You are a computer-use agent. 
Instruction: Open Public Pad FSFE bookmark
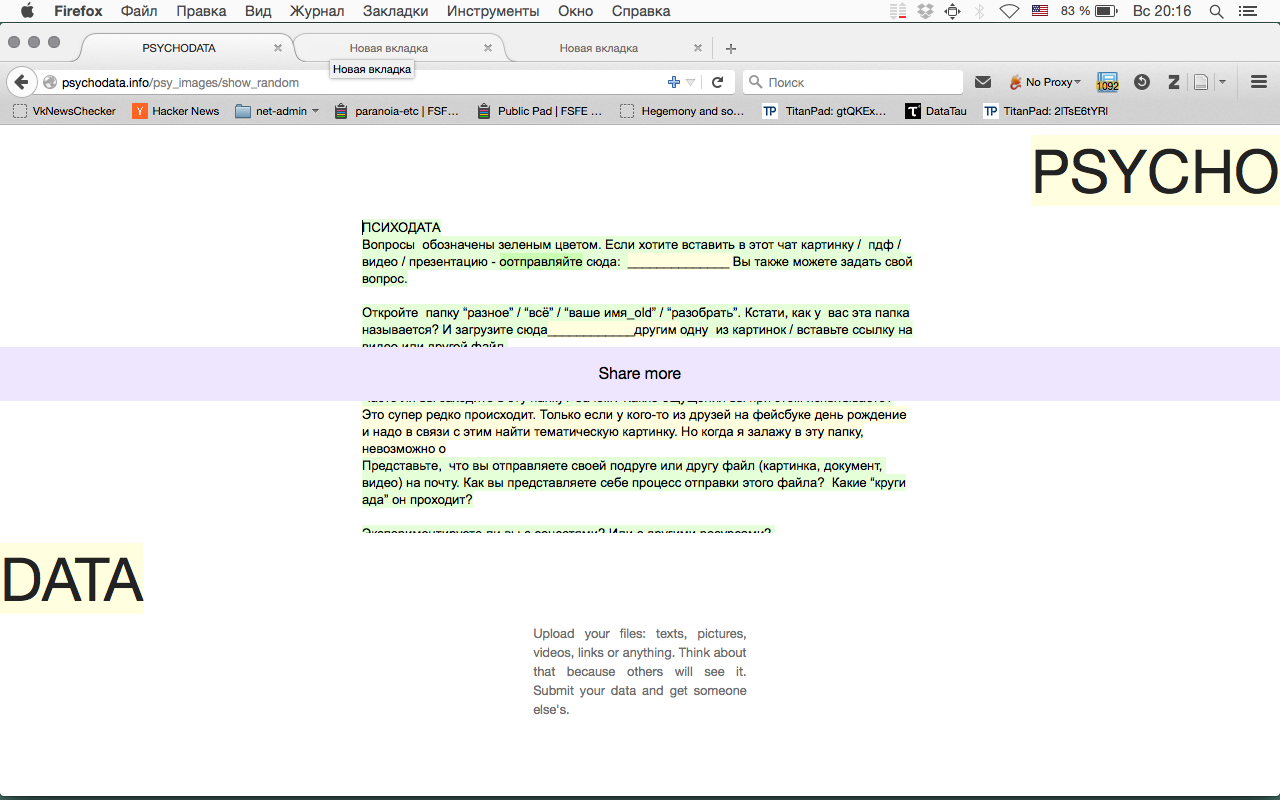(540, 111)
